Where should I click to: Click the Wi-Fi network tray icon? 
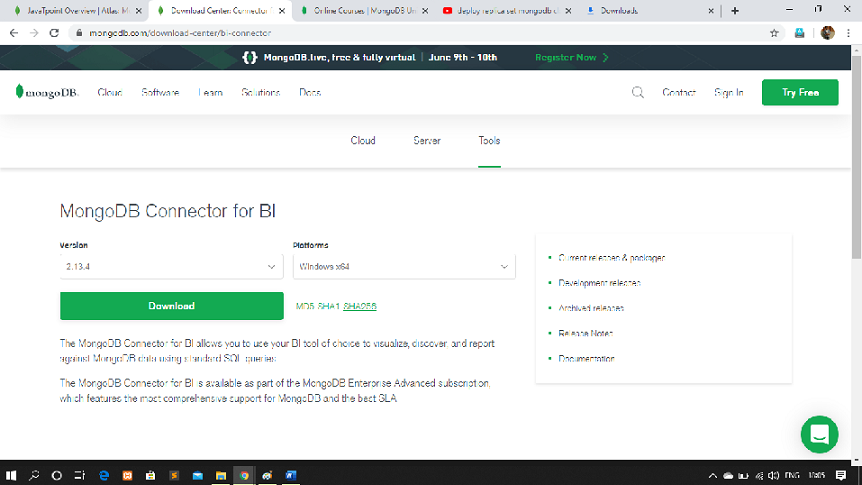[759, 476]
